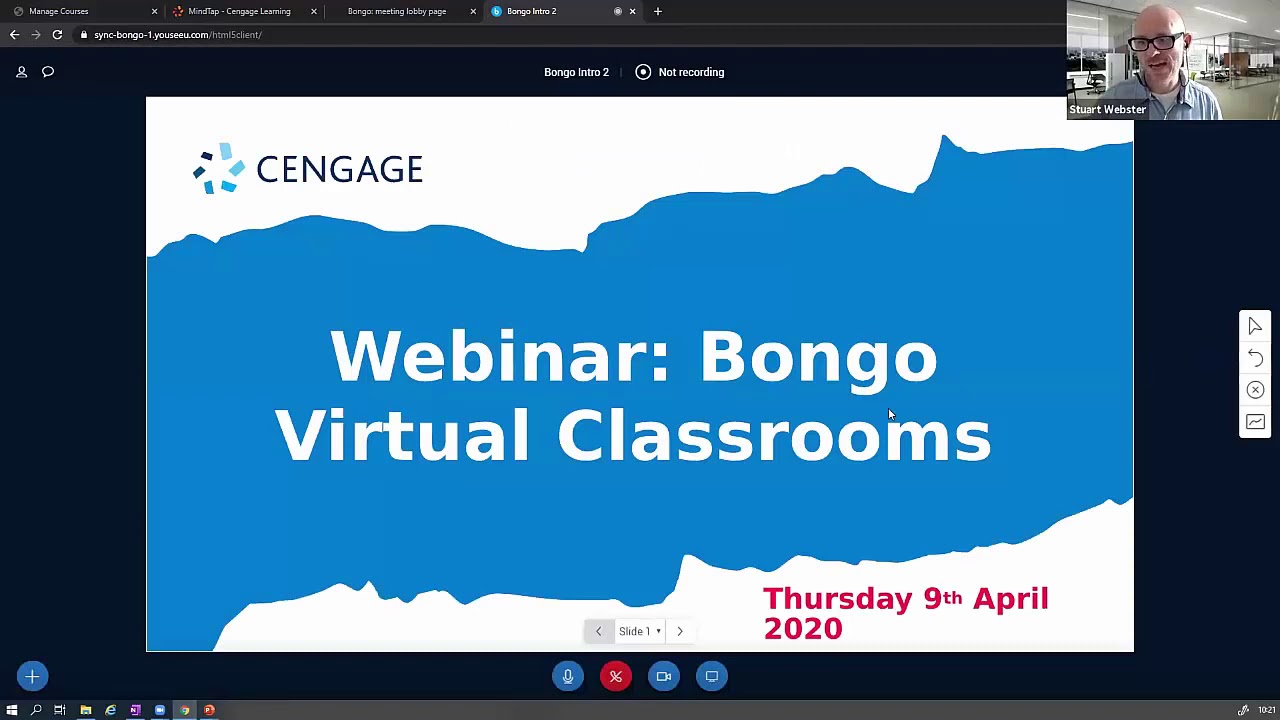The width and height of the screenshot is (1280, 720).
Task: Switch to Chrome on the taskbar
Action: 185,710
